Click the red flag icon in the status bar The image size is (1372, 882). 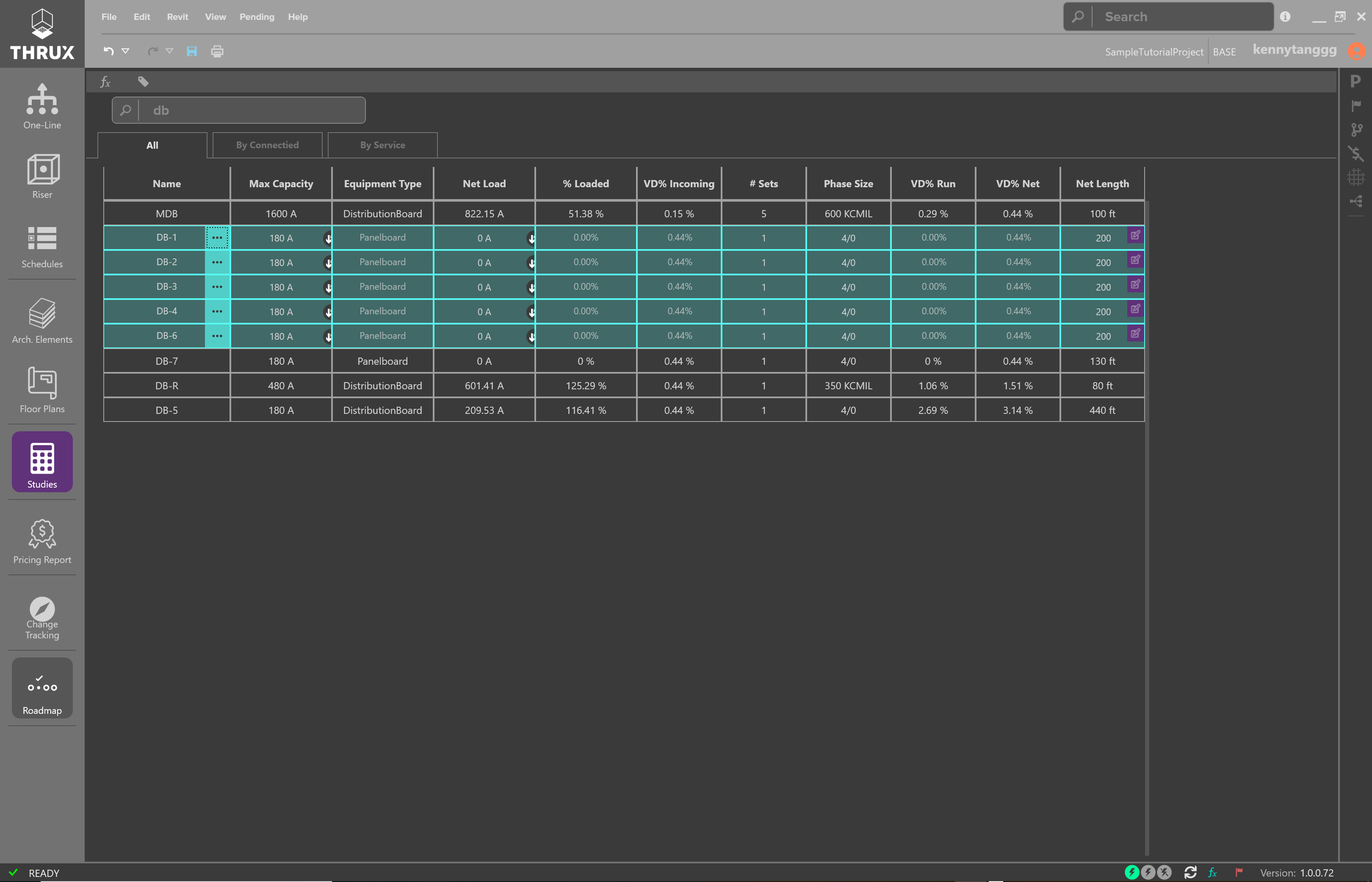tap(1239, 872)
